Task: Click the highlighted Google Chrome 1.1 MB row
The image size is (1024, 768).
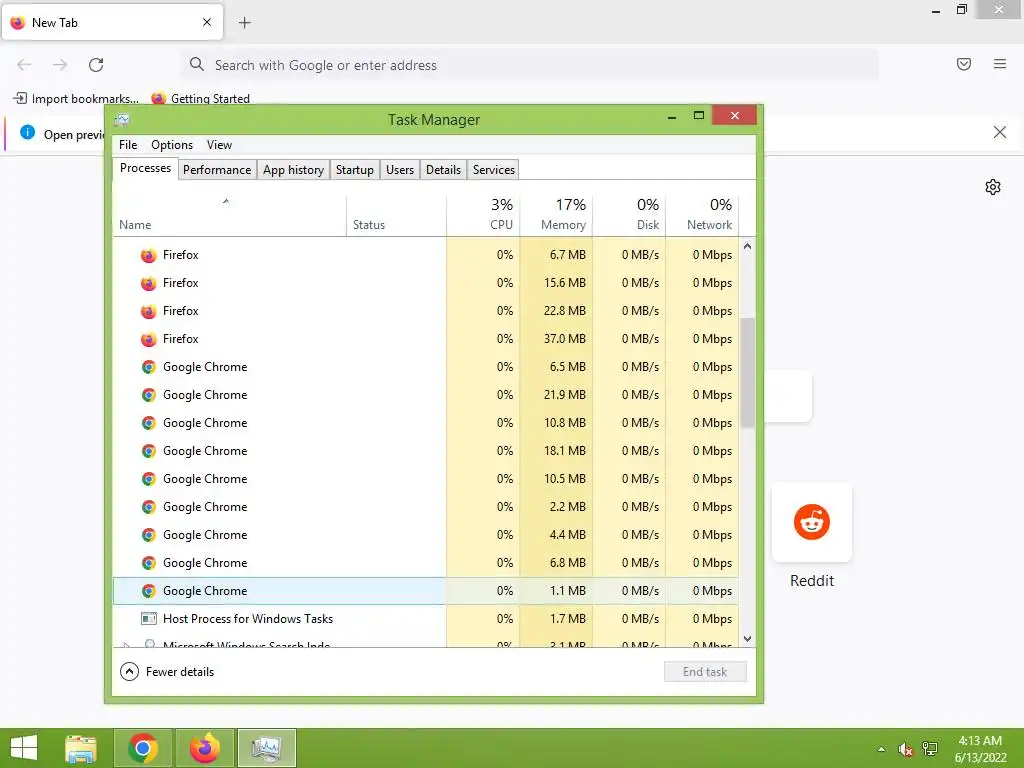Action: point(426,591)
